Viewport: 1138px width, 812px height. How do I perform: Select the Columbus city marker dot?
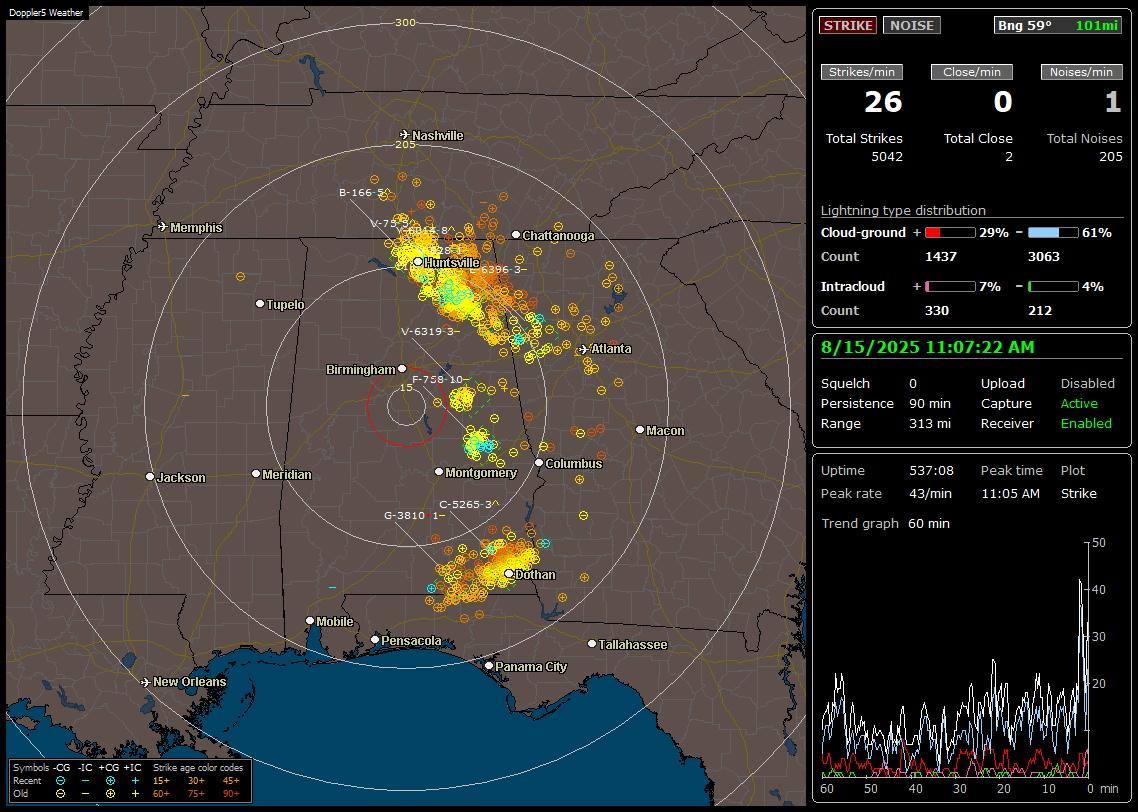click(x=539, y=463)
